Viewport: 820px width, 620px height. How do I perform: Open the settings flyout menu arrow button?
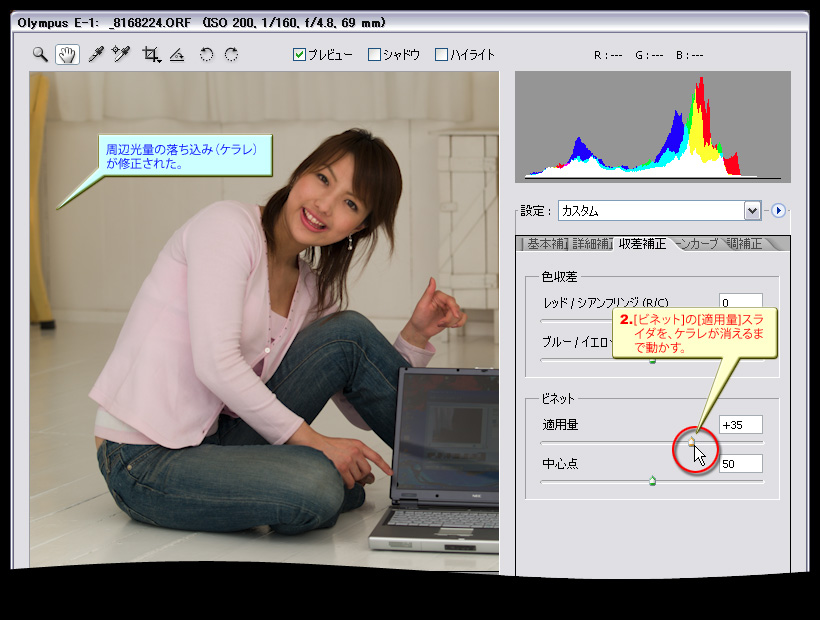779,210
